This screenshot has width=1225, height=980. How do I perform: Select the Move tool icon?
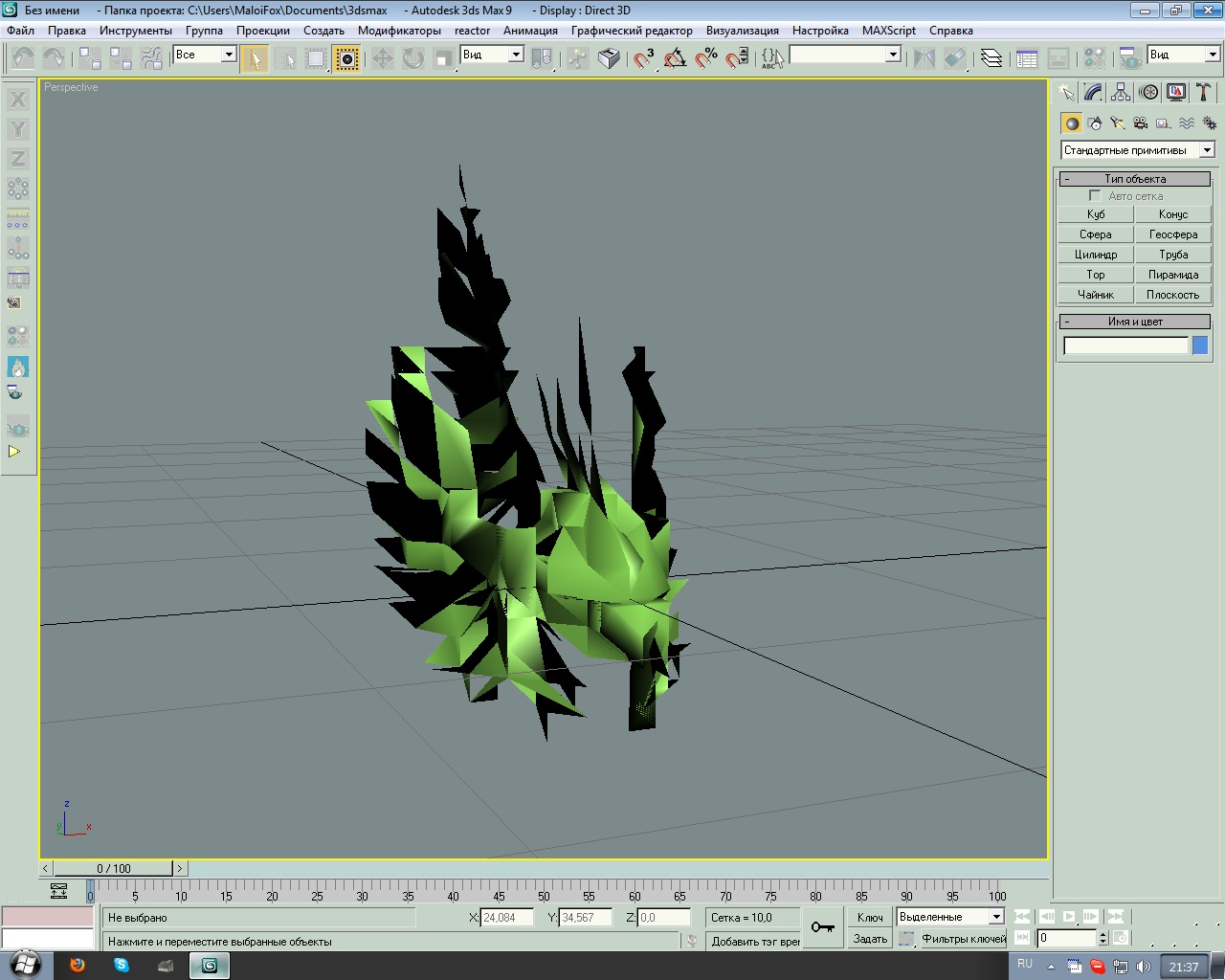point(383,58)
